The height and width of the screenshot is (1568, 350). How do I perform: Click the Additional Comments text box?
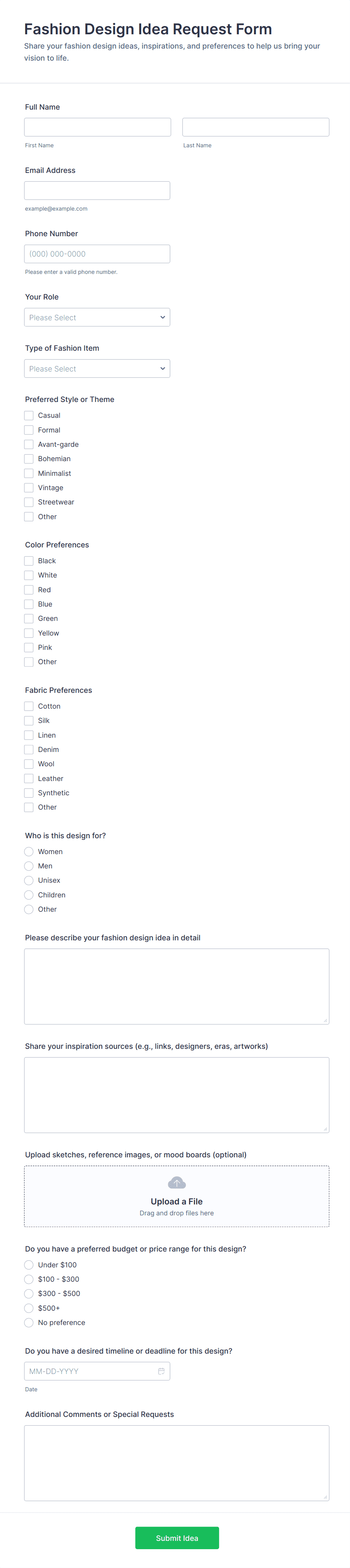coord(176,1463)
